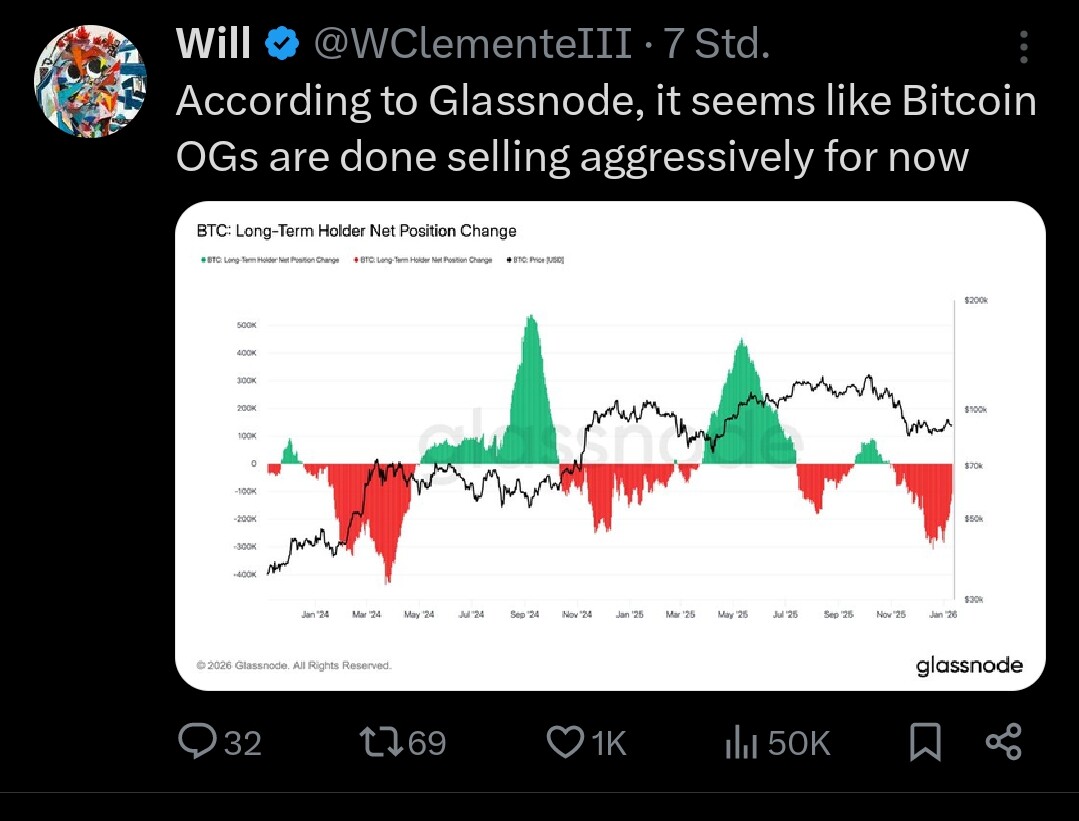This screenshot has height=821, width=1079.
Task: Open Will's profile picture avatar
Action: pos(90,81)
